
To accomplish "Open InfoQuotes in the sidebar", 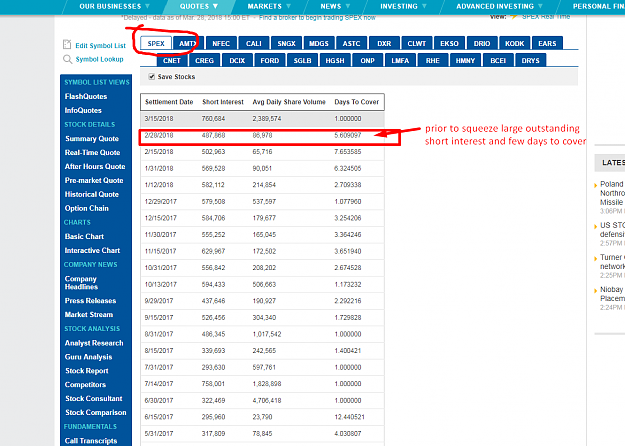I will 83,110.
